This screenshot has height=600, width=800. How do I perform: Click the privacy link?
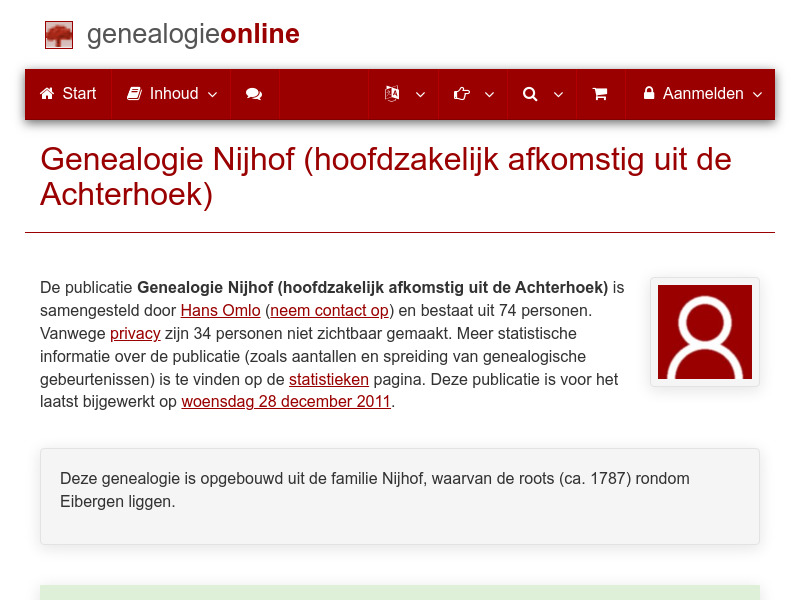(135, 333)
